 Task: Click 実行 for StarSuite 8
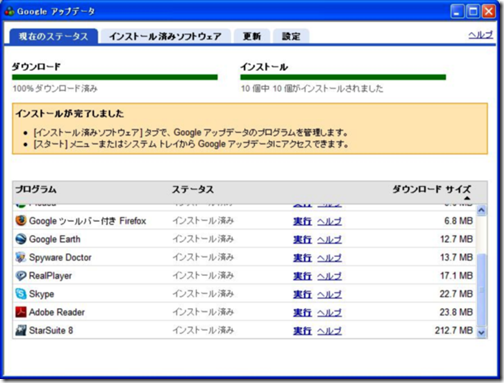coord(302,331)
